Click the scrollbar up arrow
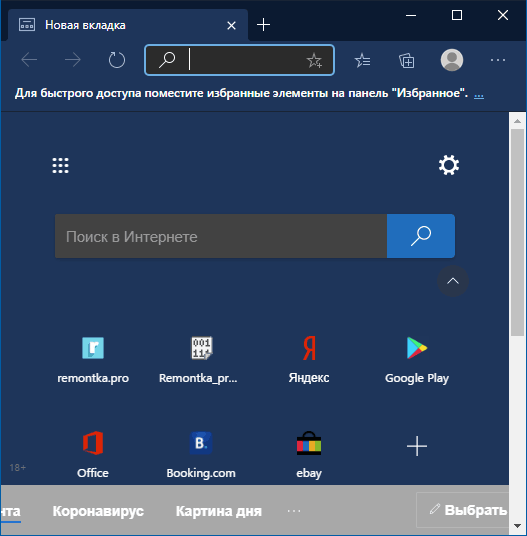This screenshot has width=527, height=536. [517, 121]
